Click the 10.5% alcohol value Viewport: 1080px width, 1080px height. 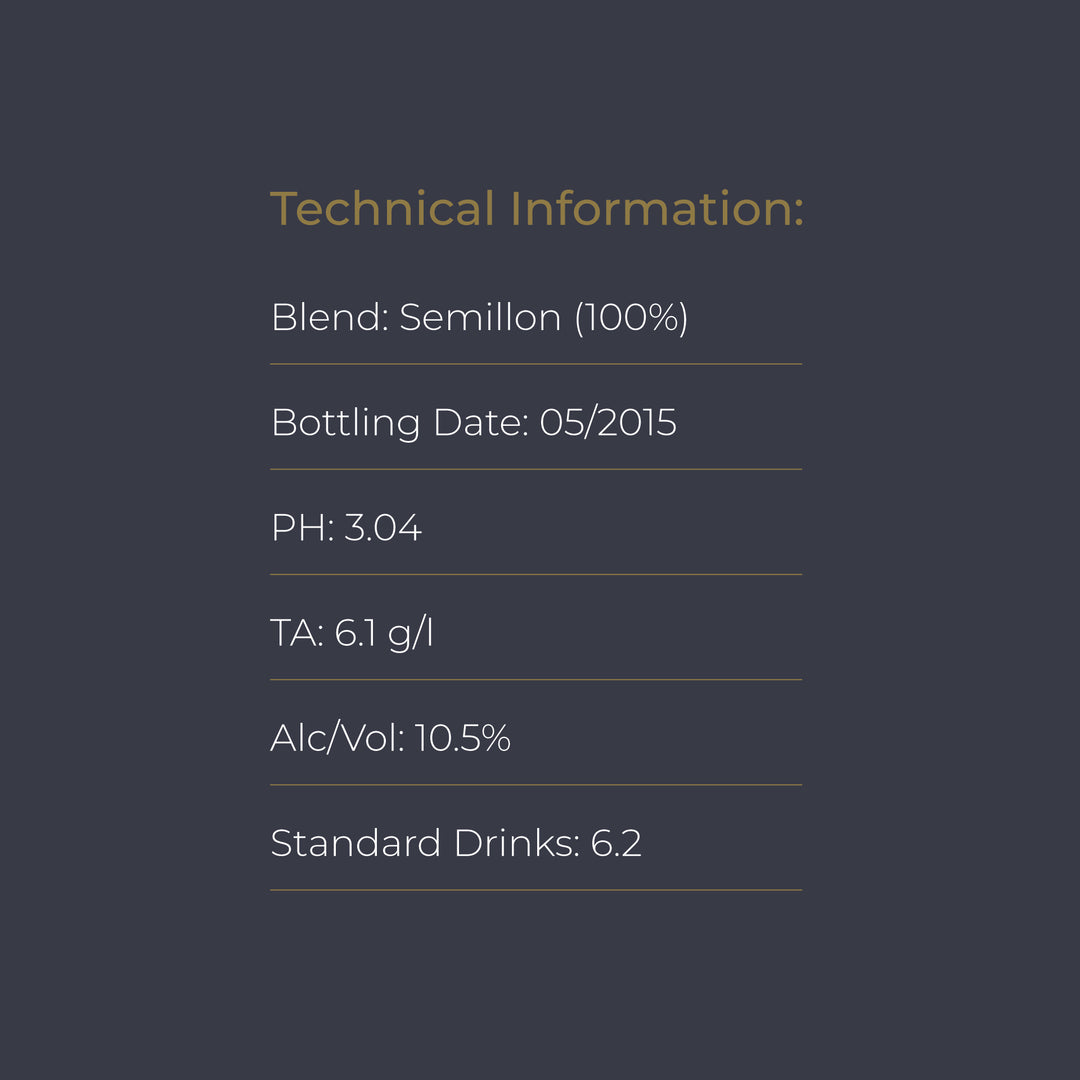click(463, 738)
